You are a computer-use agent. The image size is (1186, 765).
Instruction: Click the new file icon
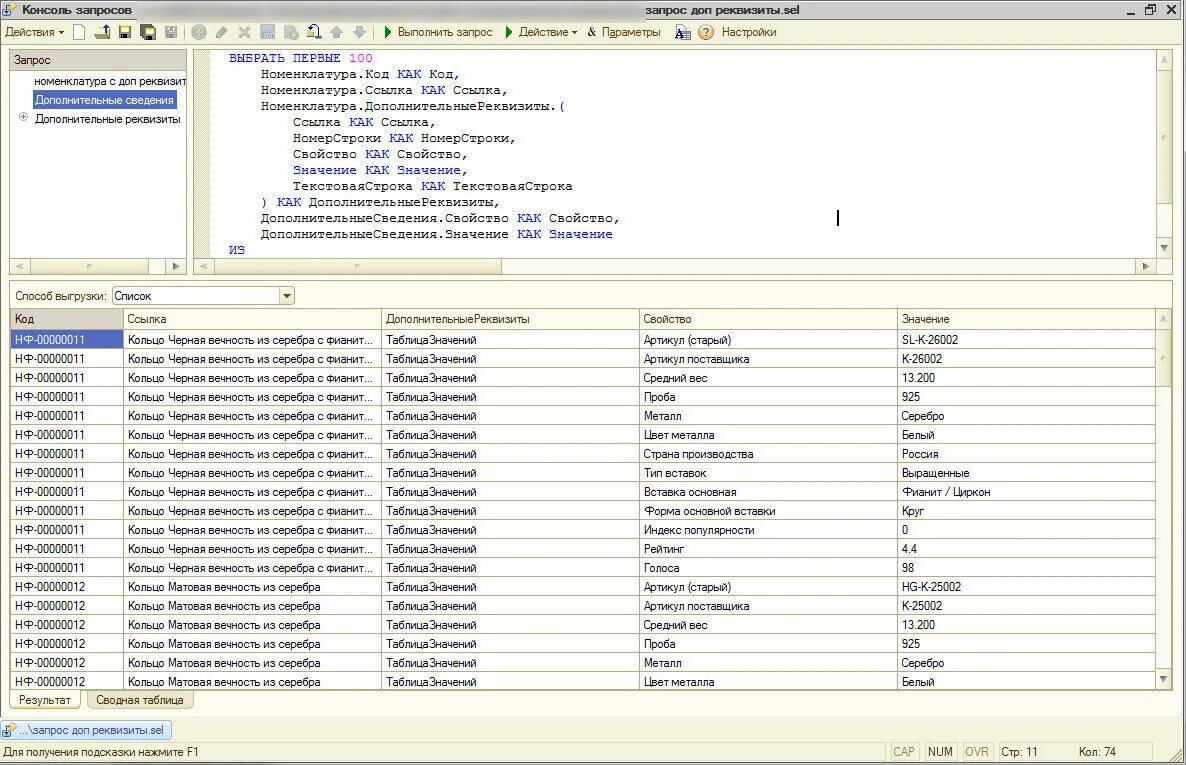coord(79,32)
